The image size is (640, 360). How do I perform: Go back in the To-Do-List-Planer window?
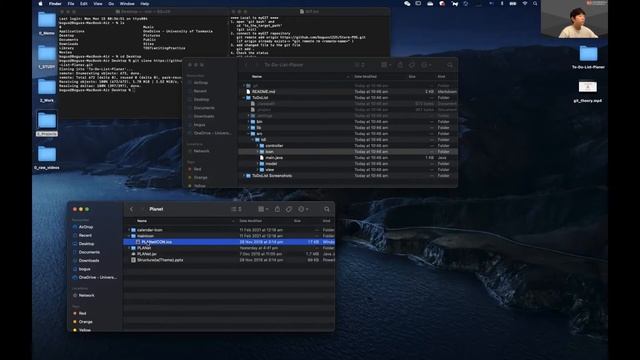pyautogui.click(x=246, y=65)
